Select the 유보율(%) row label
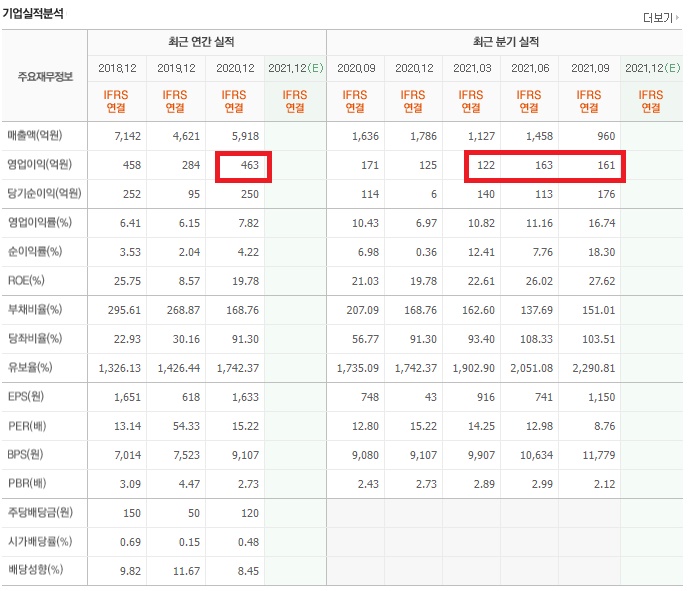Image resolution: width=690 pixels, height=591 pixels. [30, 367]
